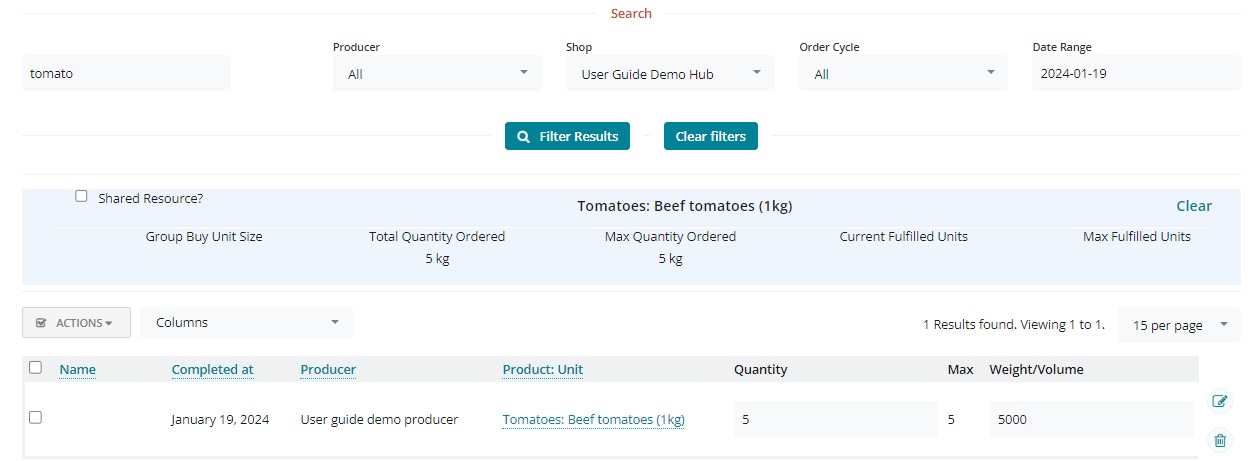Change the 15 per page selector
The height and width of the screenshot is (461, 1259).
pos(1178,325)
